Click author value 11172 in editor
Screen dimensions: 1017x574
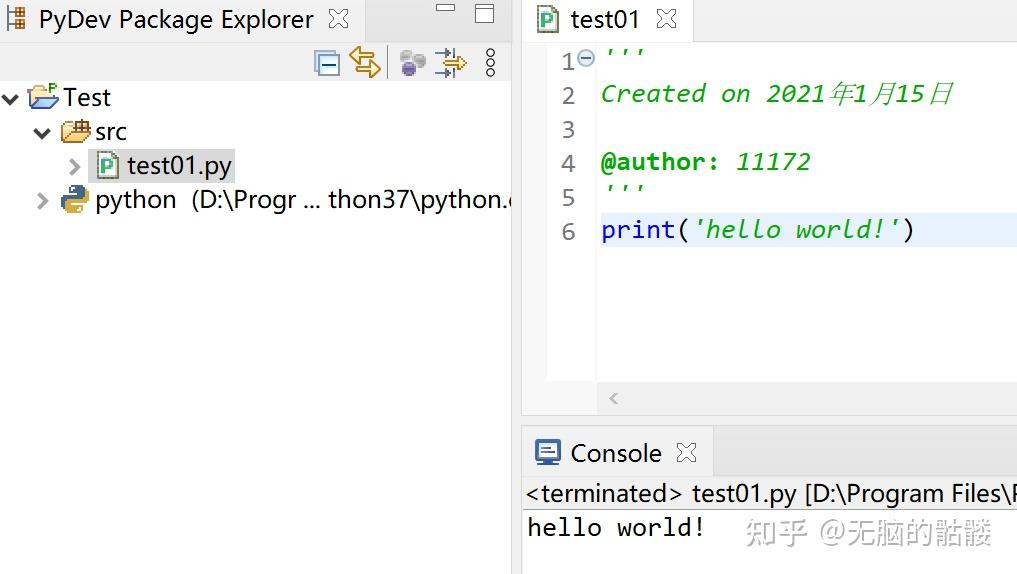pos(773,162)
